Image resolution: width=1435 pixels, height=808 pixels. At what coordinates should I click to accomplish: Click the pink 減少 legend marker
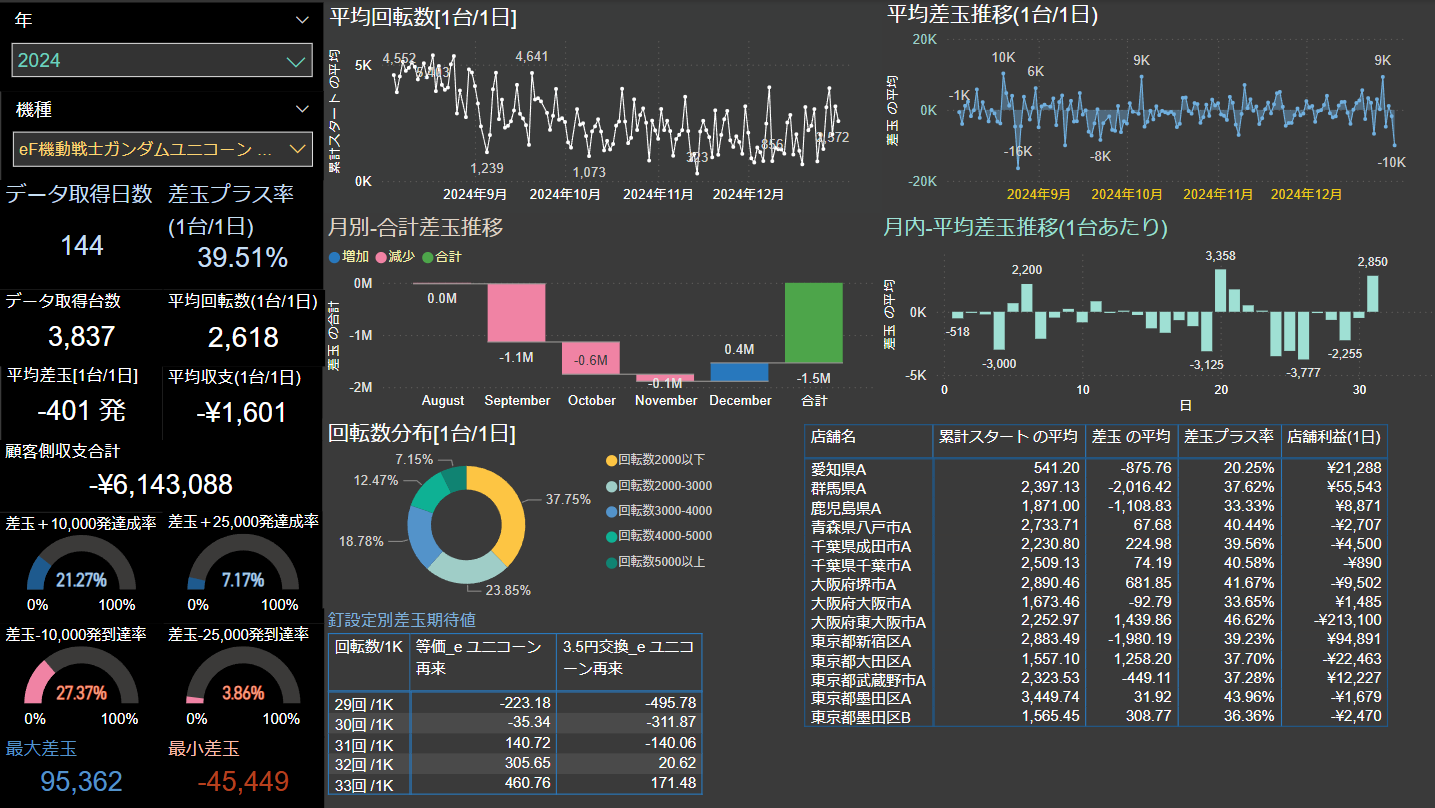point(380,257)
